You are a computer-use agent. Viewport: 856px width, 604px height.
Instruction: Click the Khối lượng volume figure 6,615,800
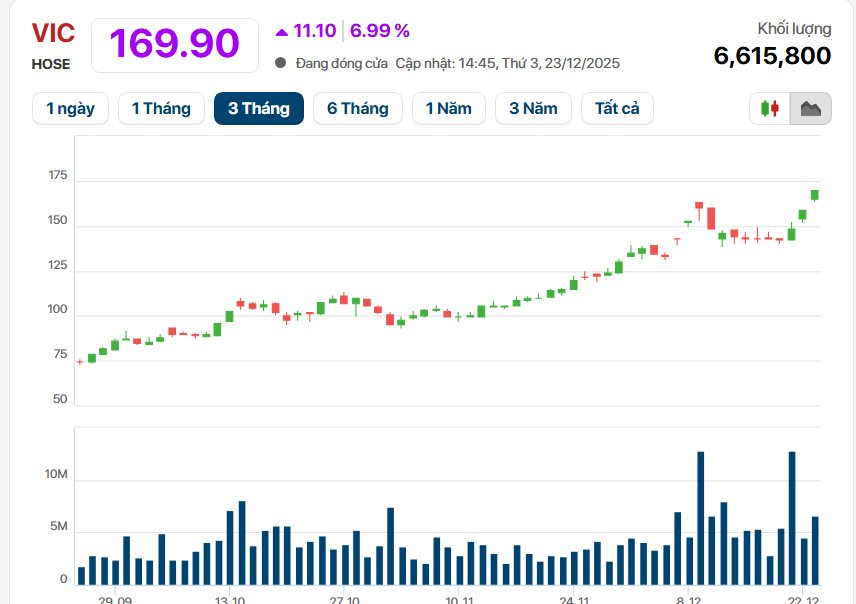pos(772,56)
